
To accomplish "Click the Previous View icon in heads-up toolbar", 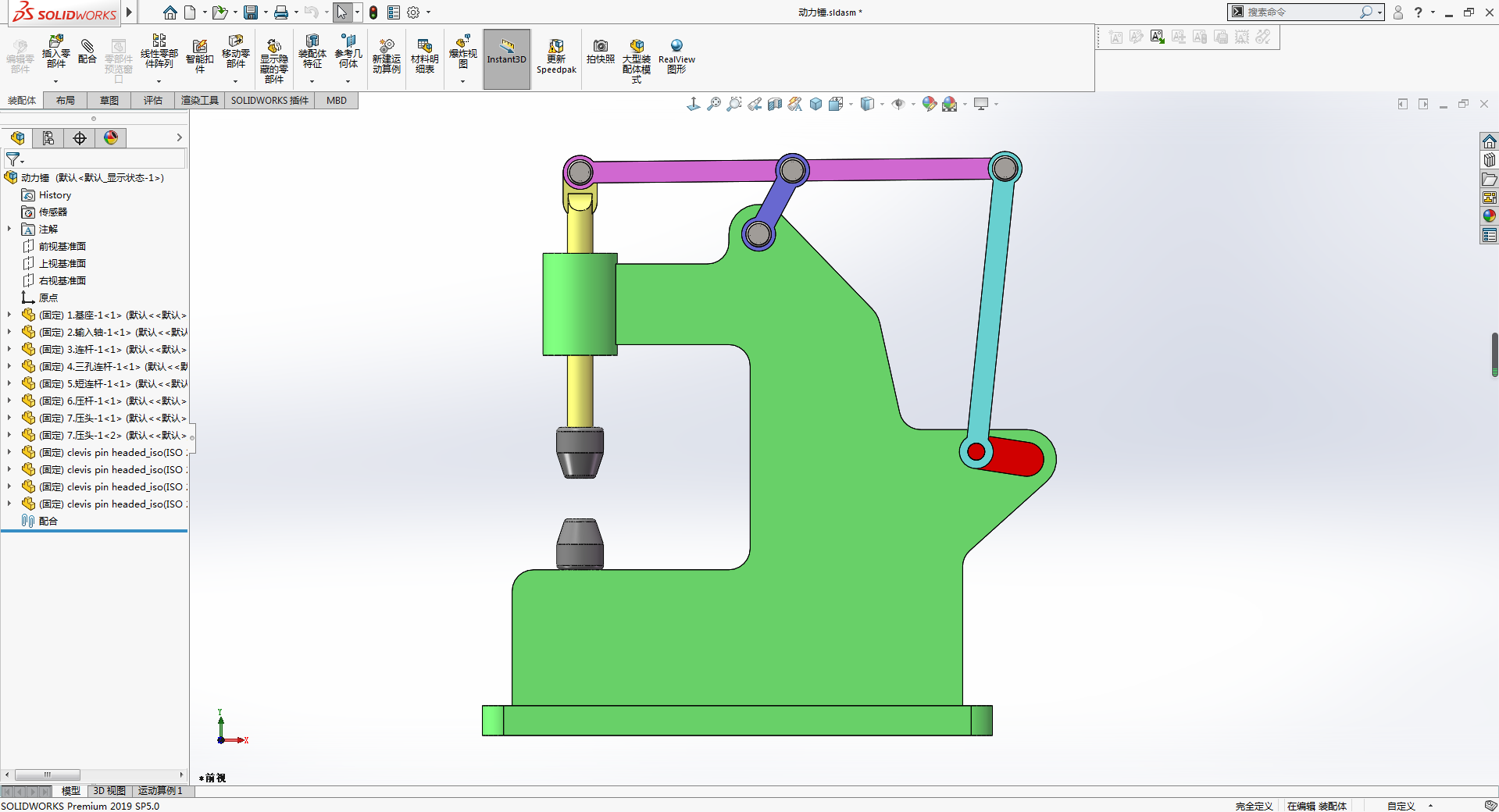I will tap(754, 104).
